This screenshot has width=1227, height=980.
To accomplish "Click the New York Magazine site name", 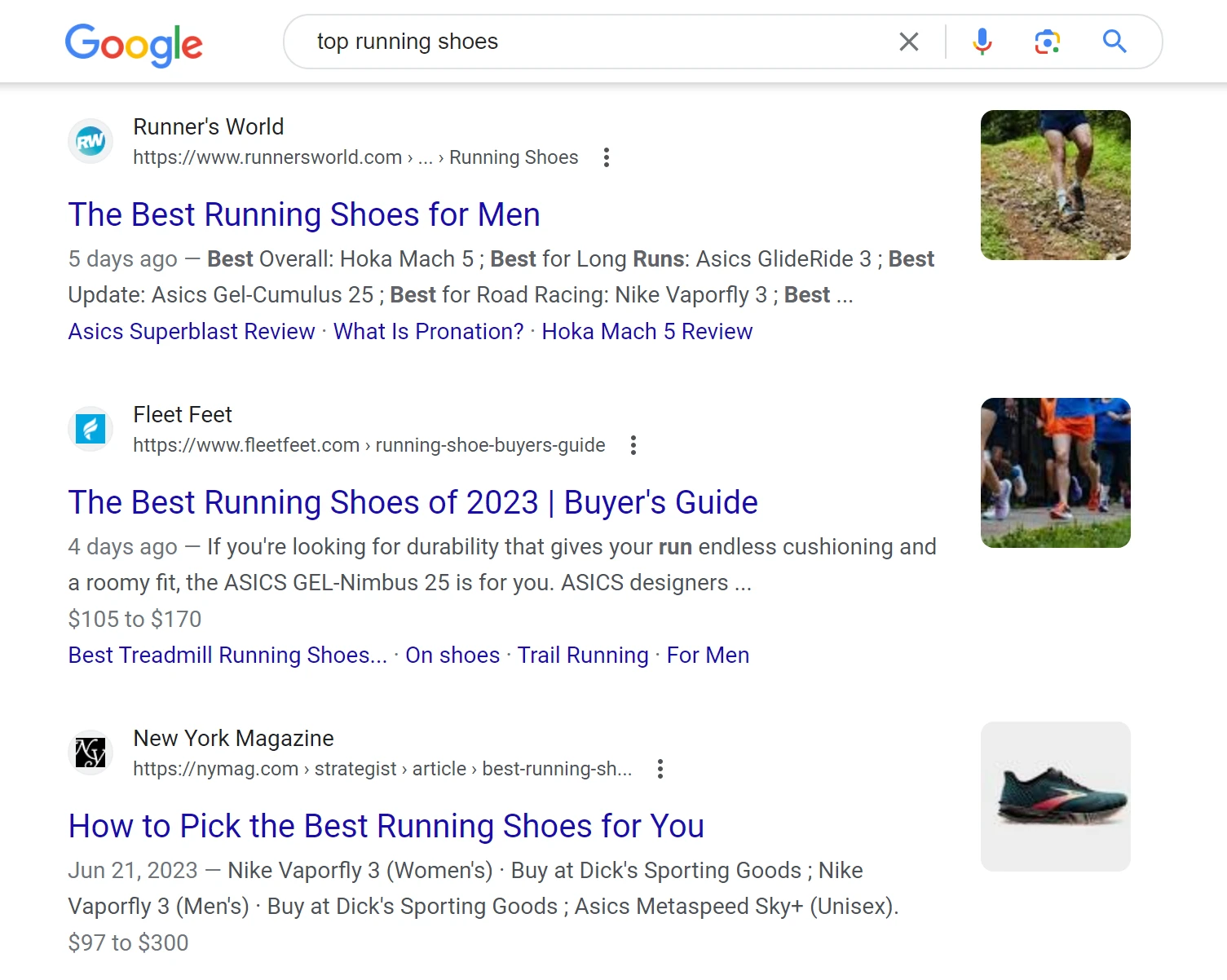I will 233,739.
